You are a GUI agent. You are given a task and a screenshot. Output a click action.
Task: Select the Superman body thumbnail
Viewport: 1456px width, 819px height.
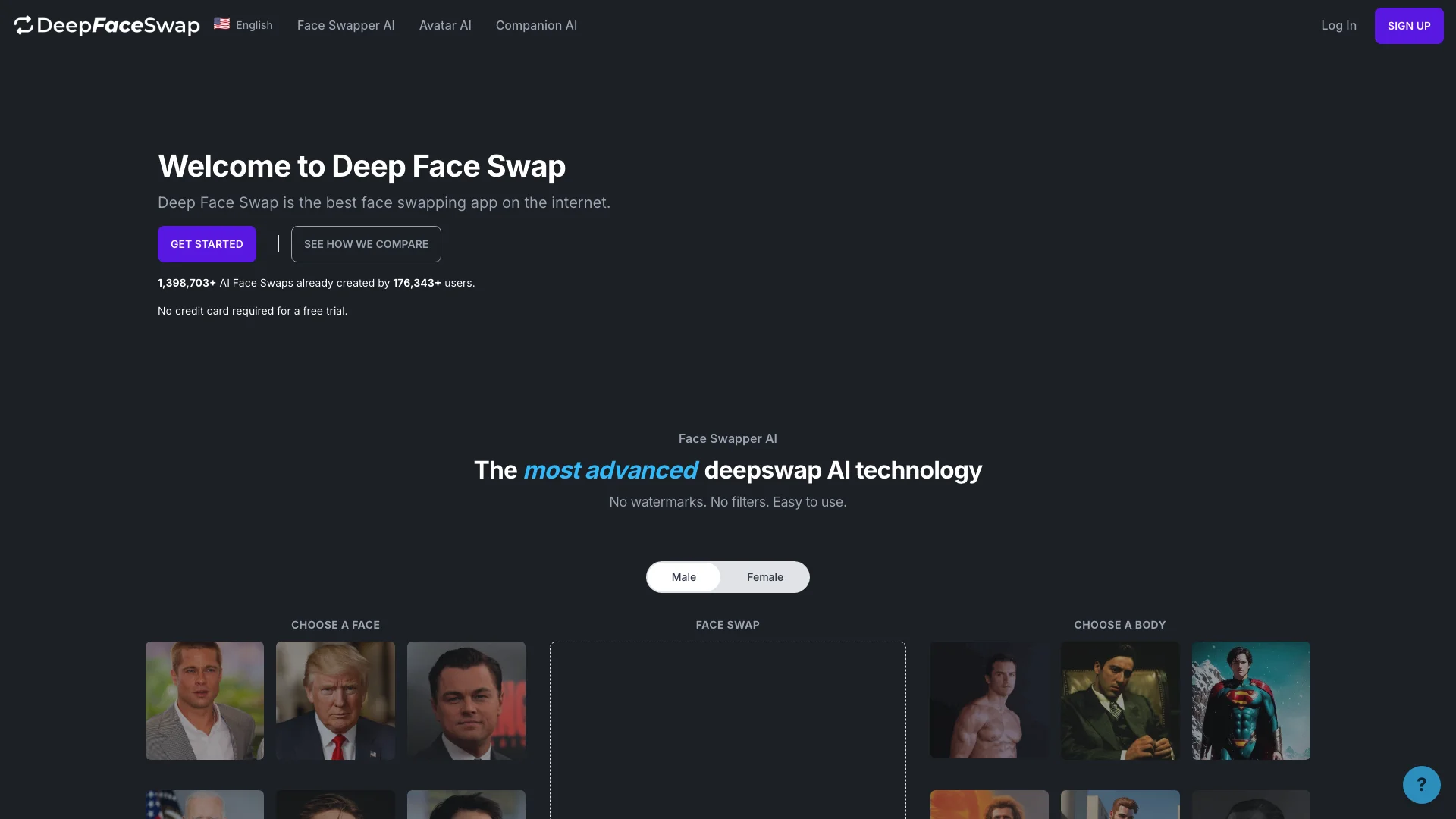coord(1250,700)
